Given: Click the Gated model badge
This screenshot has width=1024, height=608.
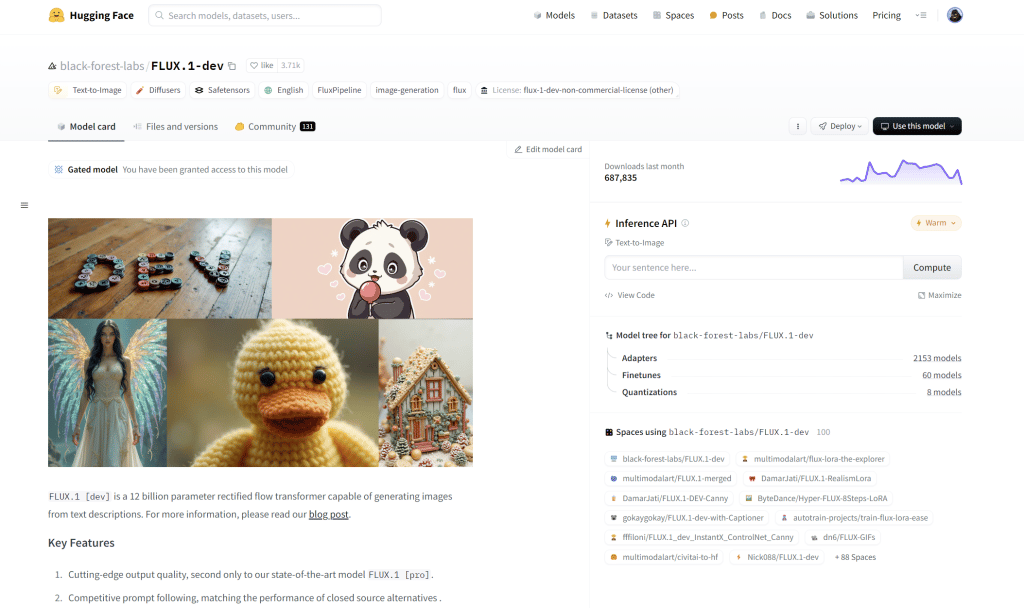Looking at the screenshot, I should click(170, 170).
